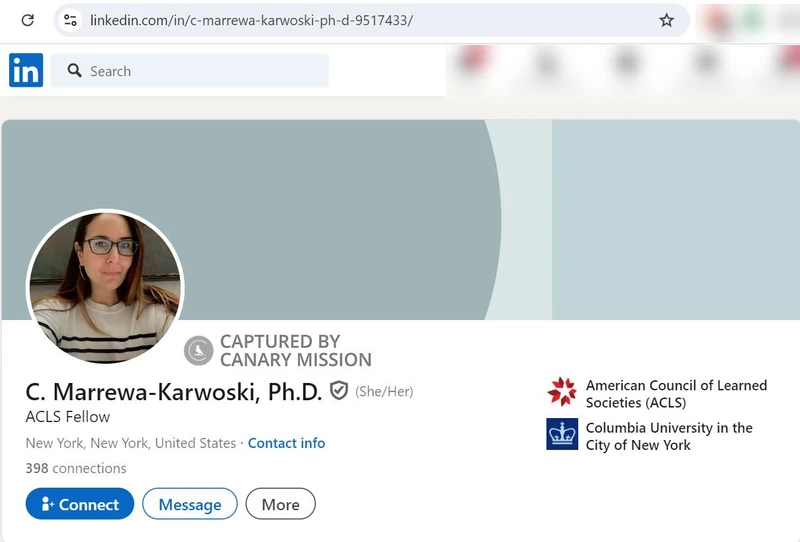The image size is (800, 542).
Task: Click the LinkedIn home logo
Action: click(x=26, y=70)
